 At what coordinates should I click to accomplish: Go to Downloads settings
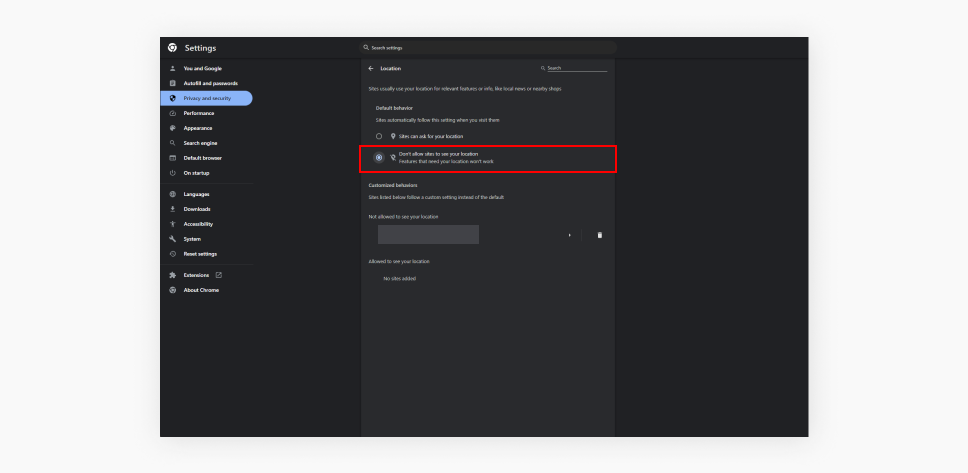click(x=207, y=209)
